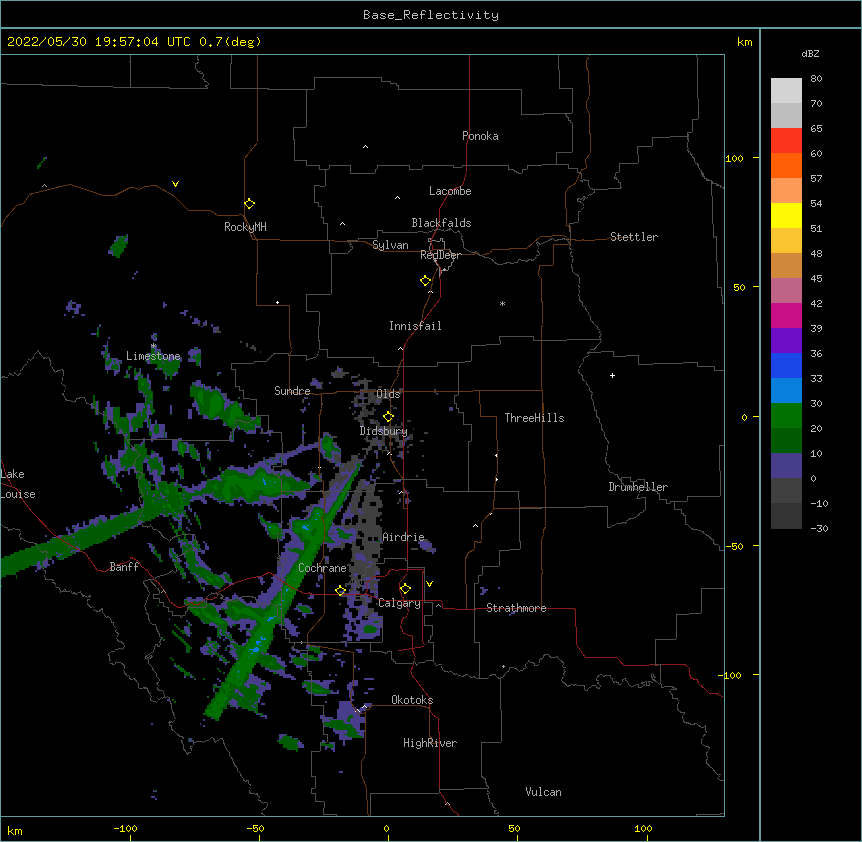Click the yellow diamond marker below Cochrane
This screenshot has height=842, width=862.
[340, 591]
